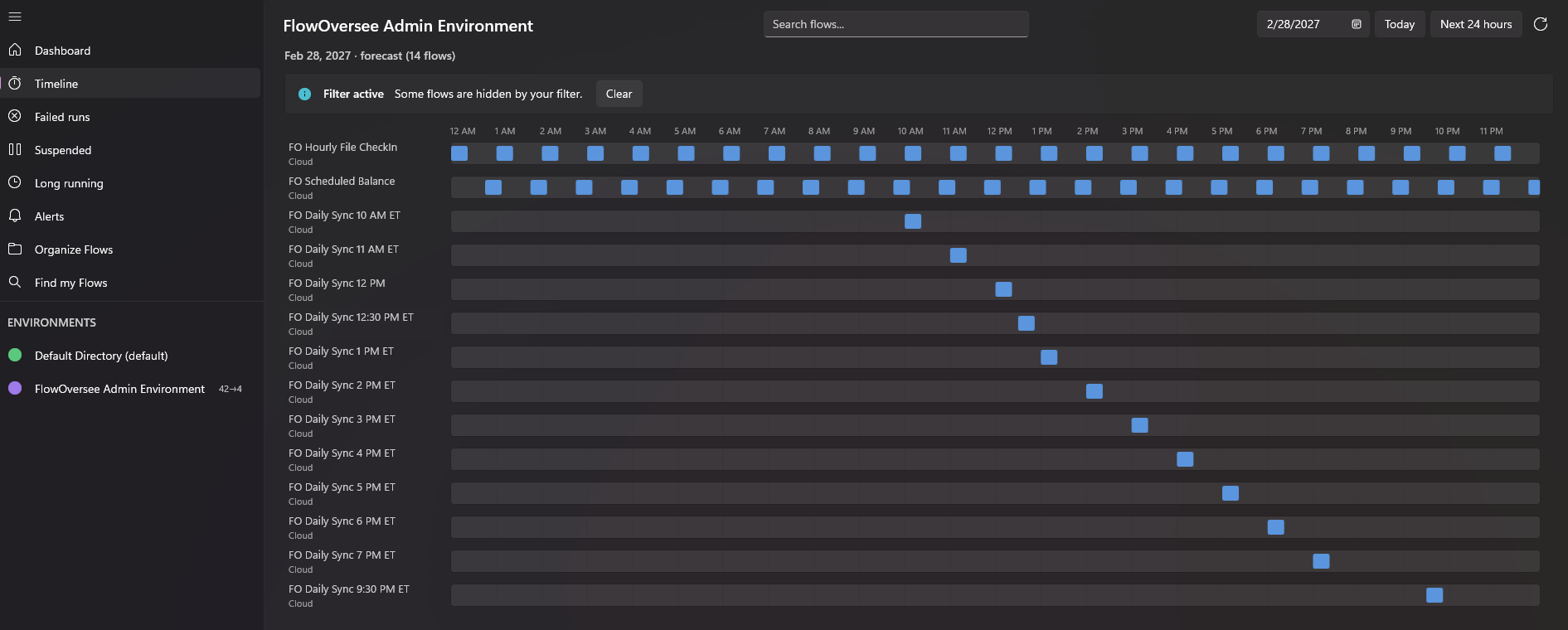1568x630 pixels.
Task: Focus the Search flows input
Action: click(x=896, y=24)
